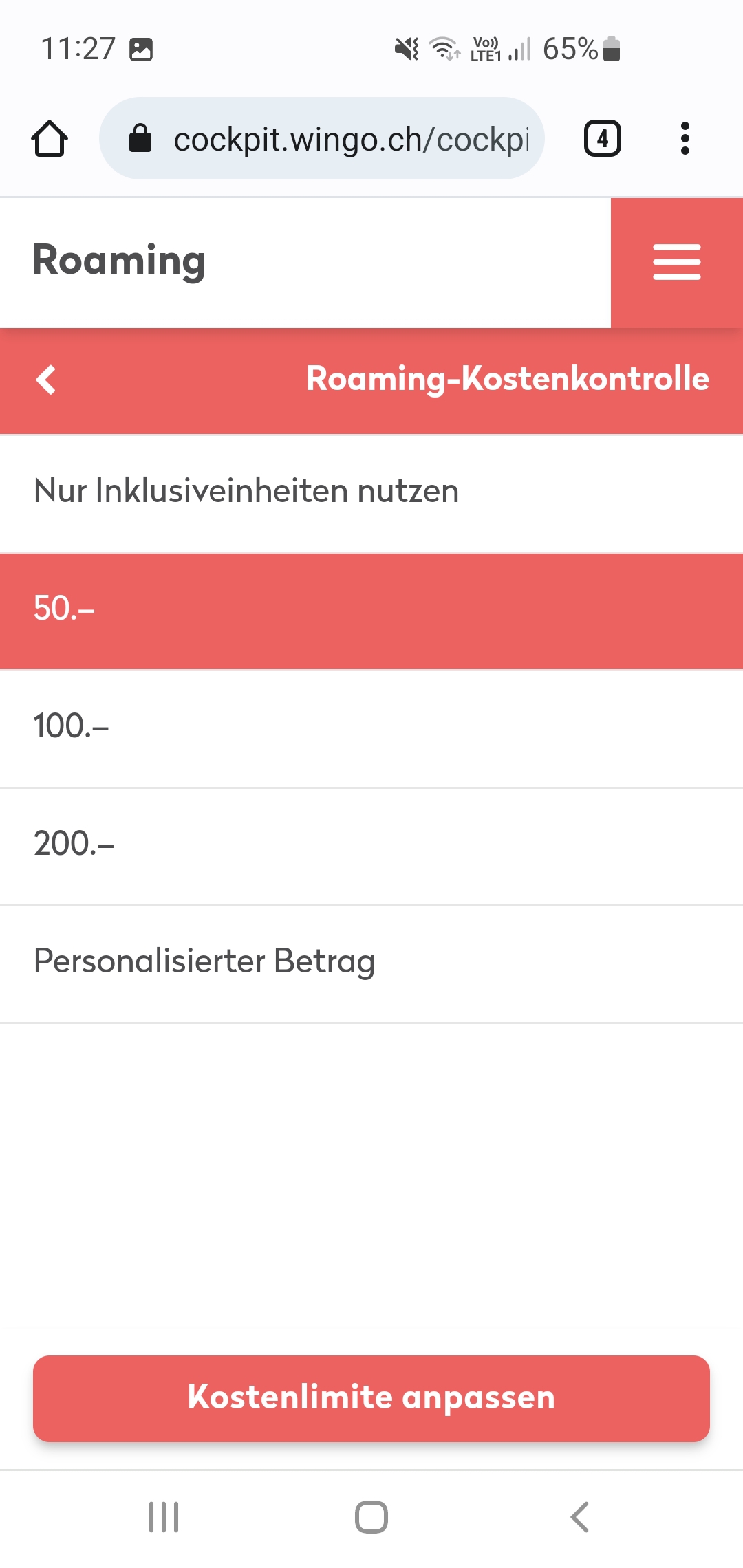Choose the 100.– cost limit
The height and width of the screenshot is (1568, 743).
(x=371, y=727)
